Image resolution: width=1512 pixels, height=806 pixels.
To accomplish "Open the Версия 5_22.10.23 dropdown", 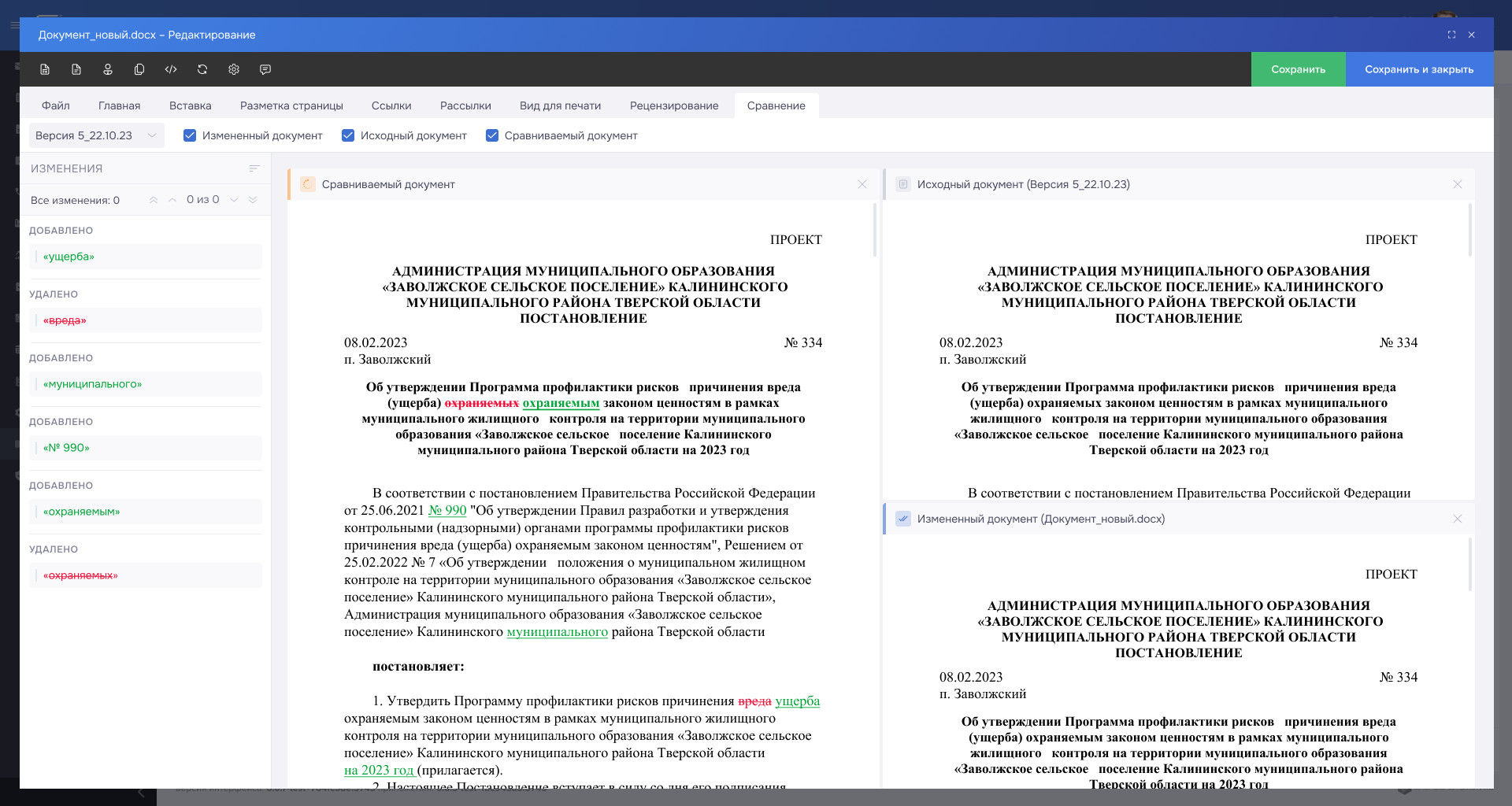I will [96, 135].
